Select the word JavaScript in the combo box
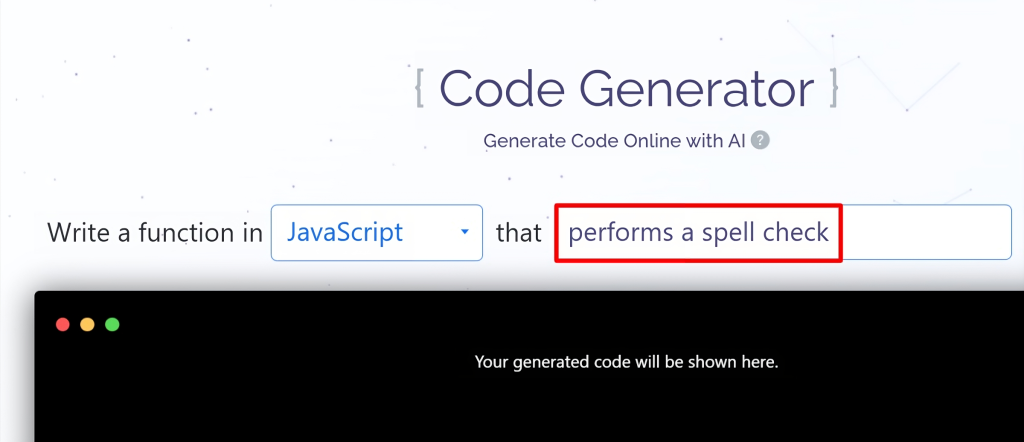The image size is (1024, 442). 345,232
